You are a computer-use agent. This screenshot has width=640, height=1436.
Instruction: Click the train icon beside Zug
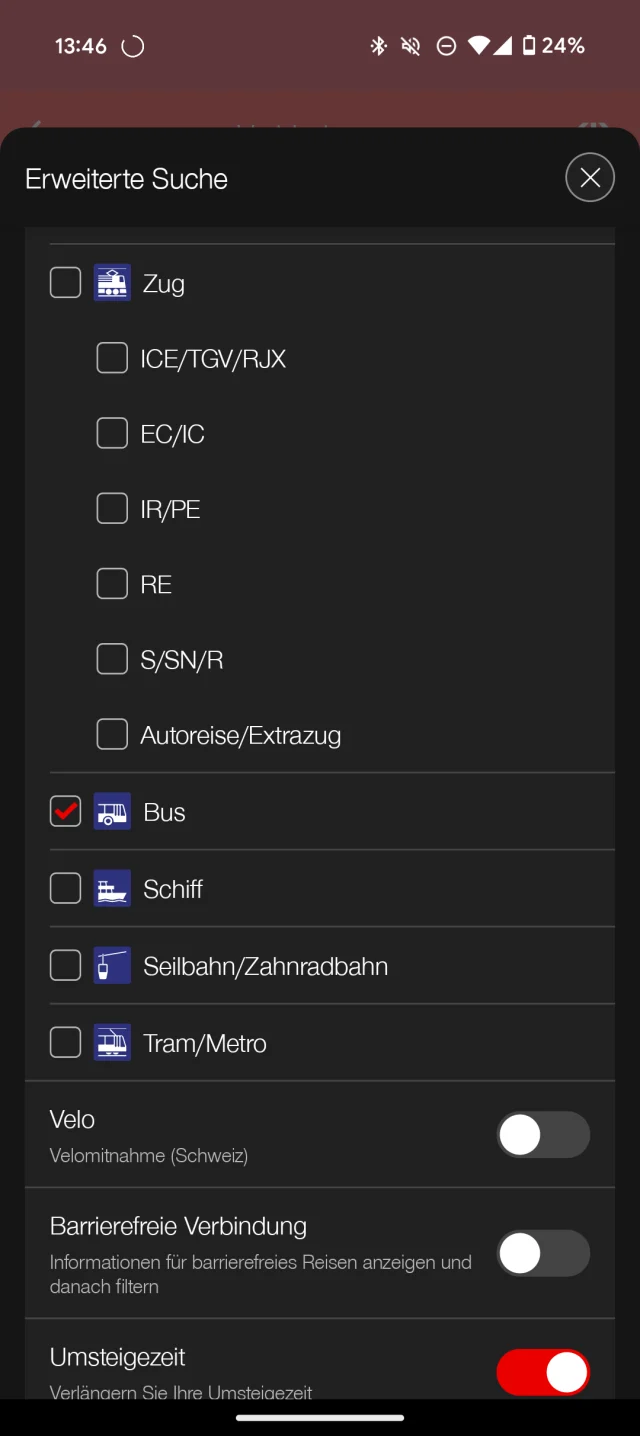pyautogui.click(x=112, y=283)
